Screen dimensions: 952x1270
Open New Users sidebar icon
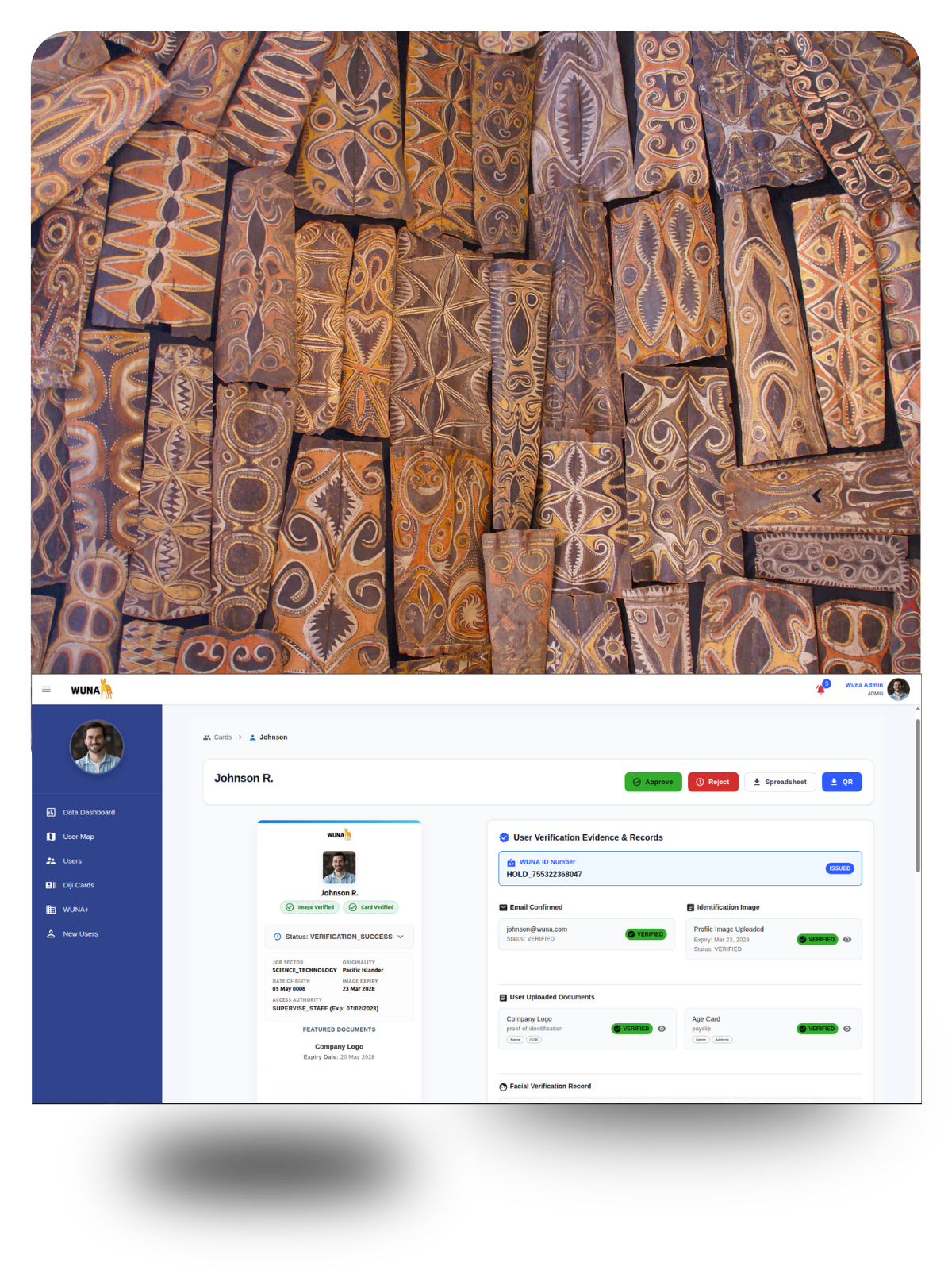(51, 934)
